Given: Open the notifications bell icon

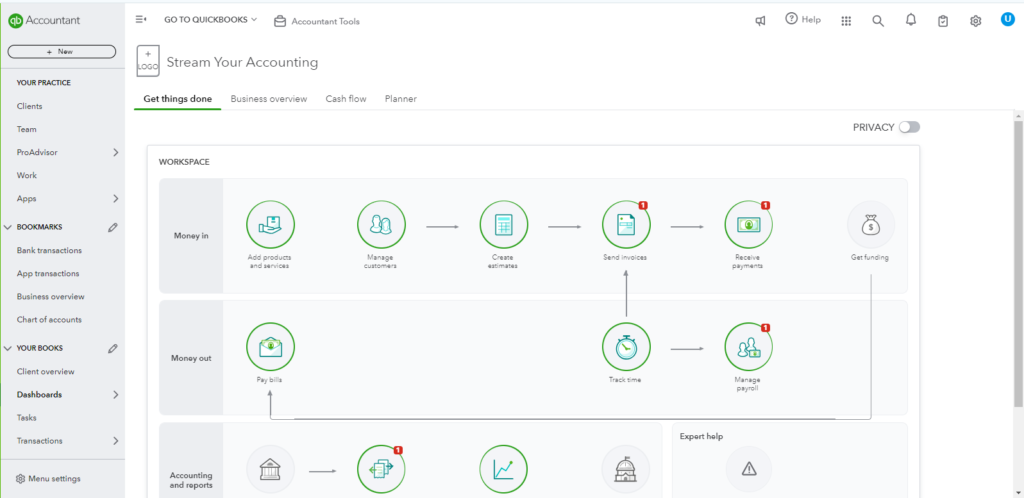Looking at the screenshot, I should [910, 20].
